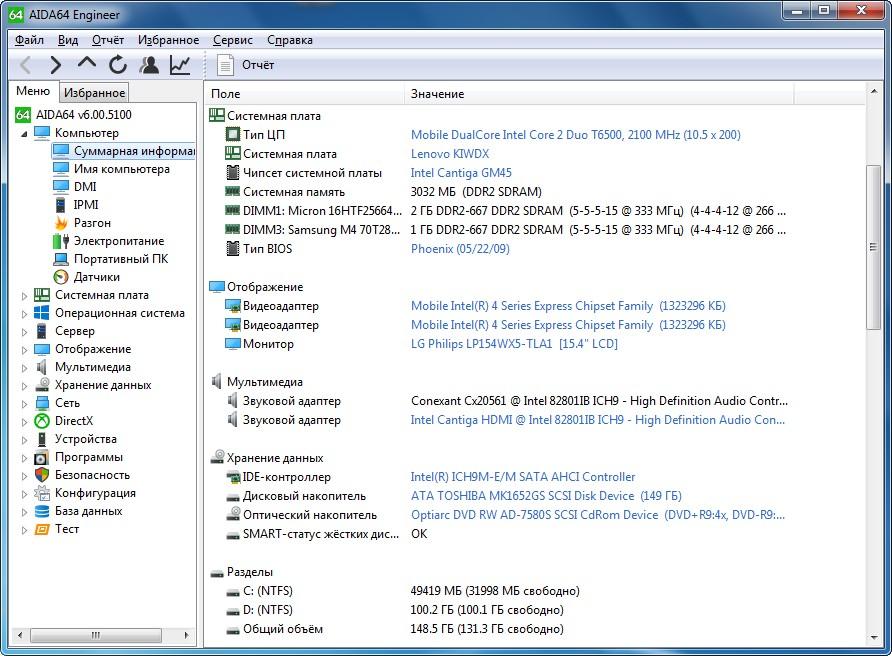Open the Mobile DualCore Intel Core 2 Duo T6500 link
Viewport: 892px width, 656px height.
click(576, 135)
